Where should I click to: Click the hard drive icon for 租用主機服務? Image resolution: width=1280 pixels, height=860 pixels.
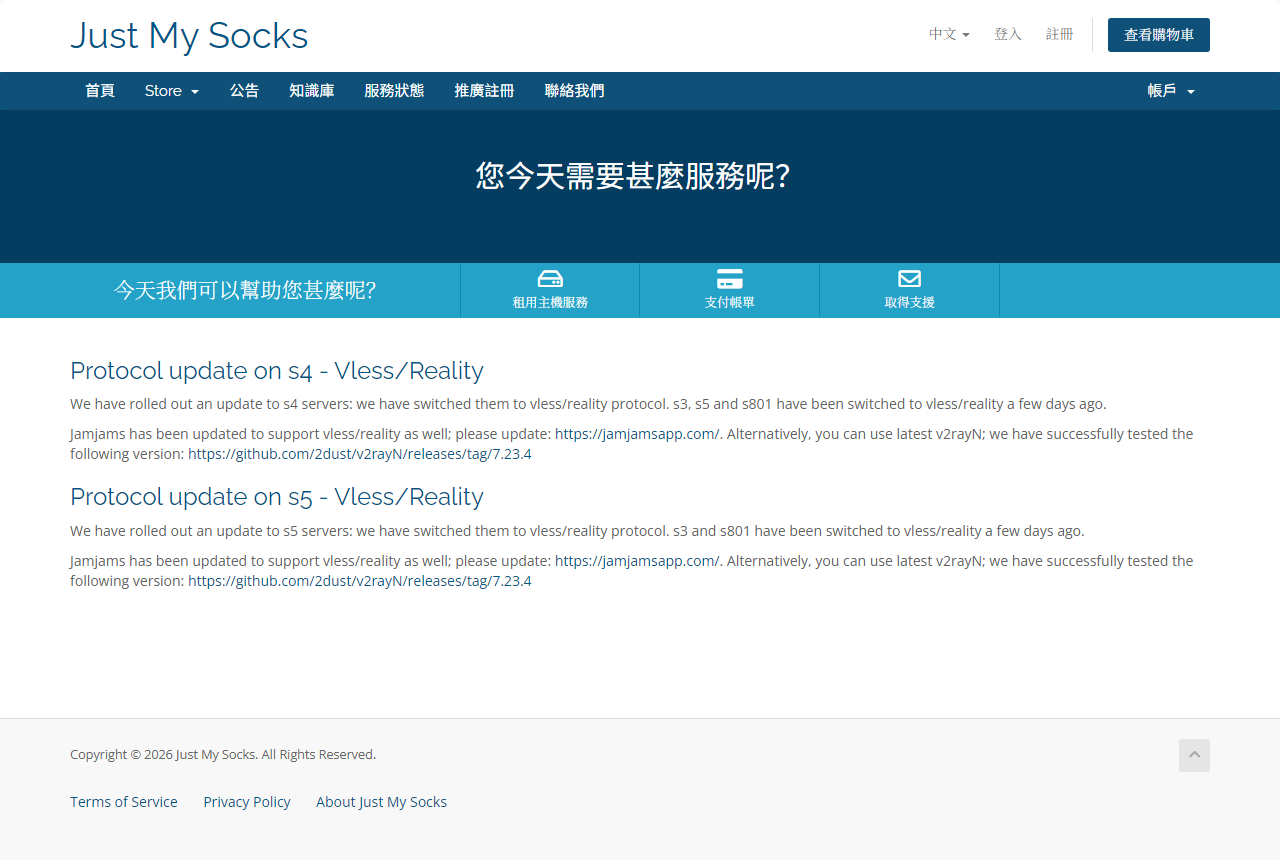[x=550, y=279]
